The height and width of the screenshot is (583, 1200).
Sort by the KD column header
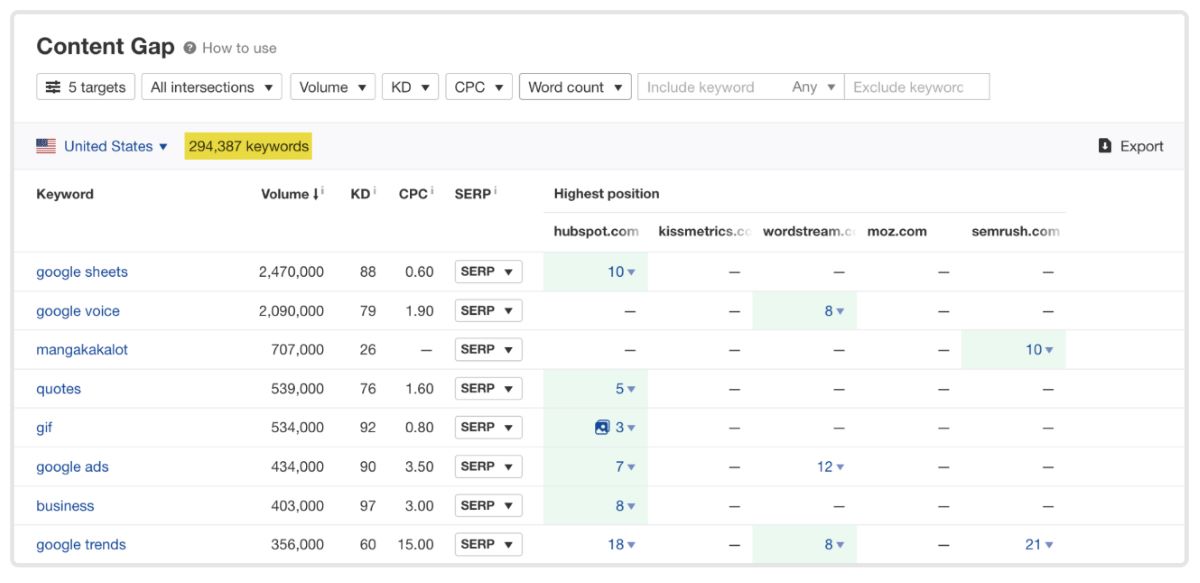363,194
